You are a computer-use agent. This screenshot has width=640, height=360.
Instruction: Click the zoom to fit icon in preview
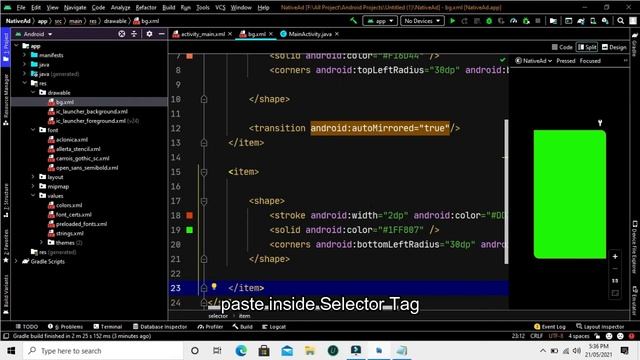(x=615, y=293)
